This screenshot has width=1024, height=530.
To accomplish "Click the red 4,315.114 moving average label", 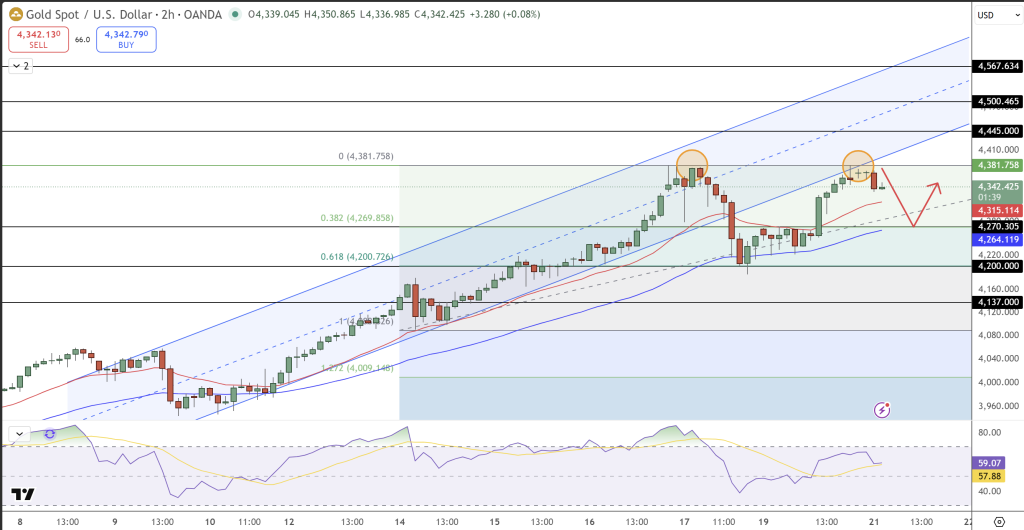I will (998, 210).
